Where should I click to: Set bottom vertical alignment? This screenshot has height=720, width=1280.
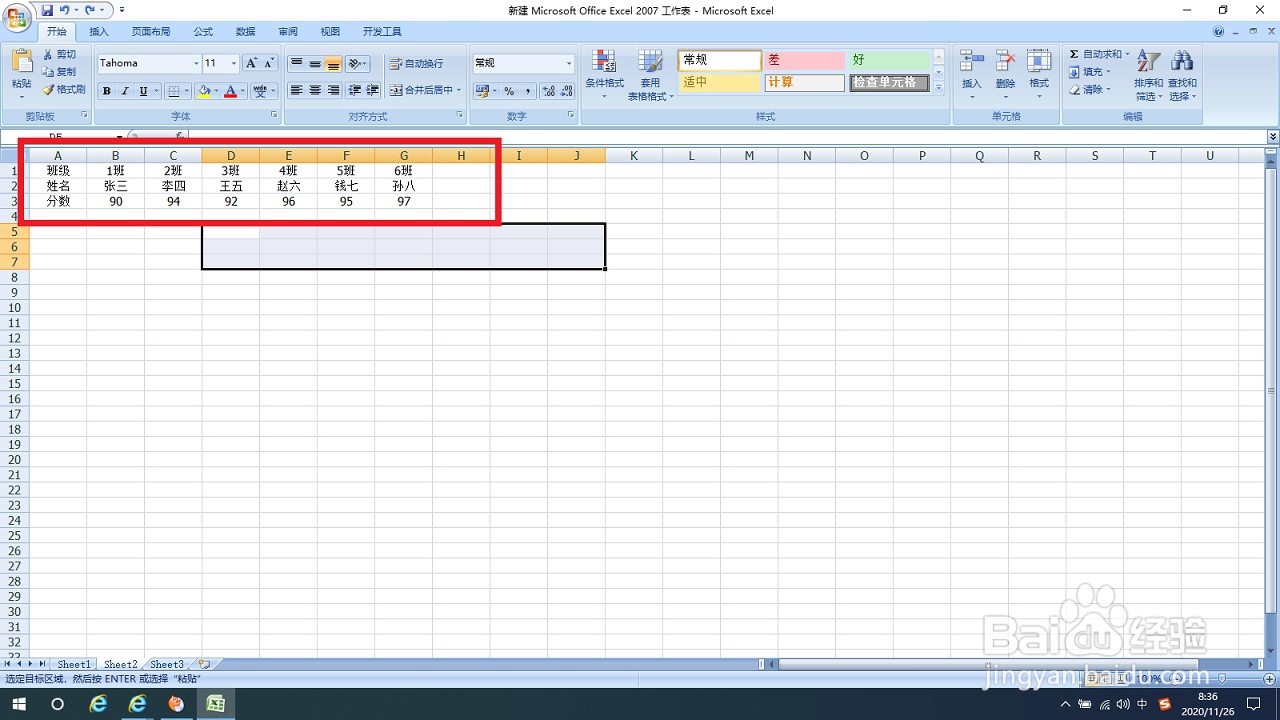(333, 63)
